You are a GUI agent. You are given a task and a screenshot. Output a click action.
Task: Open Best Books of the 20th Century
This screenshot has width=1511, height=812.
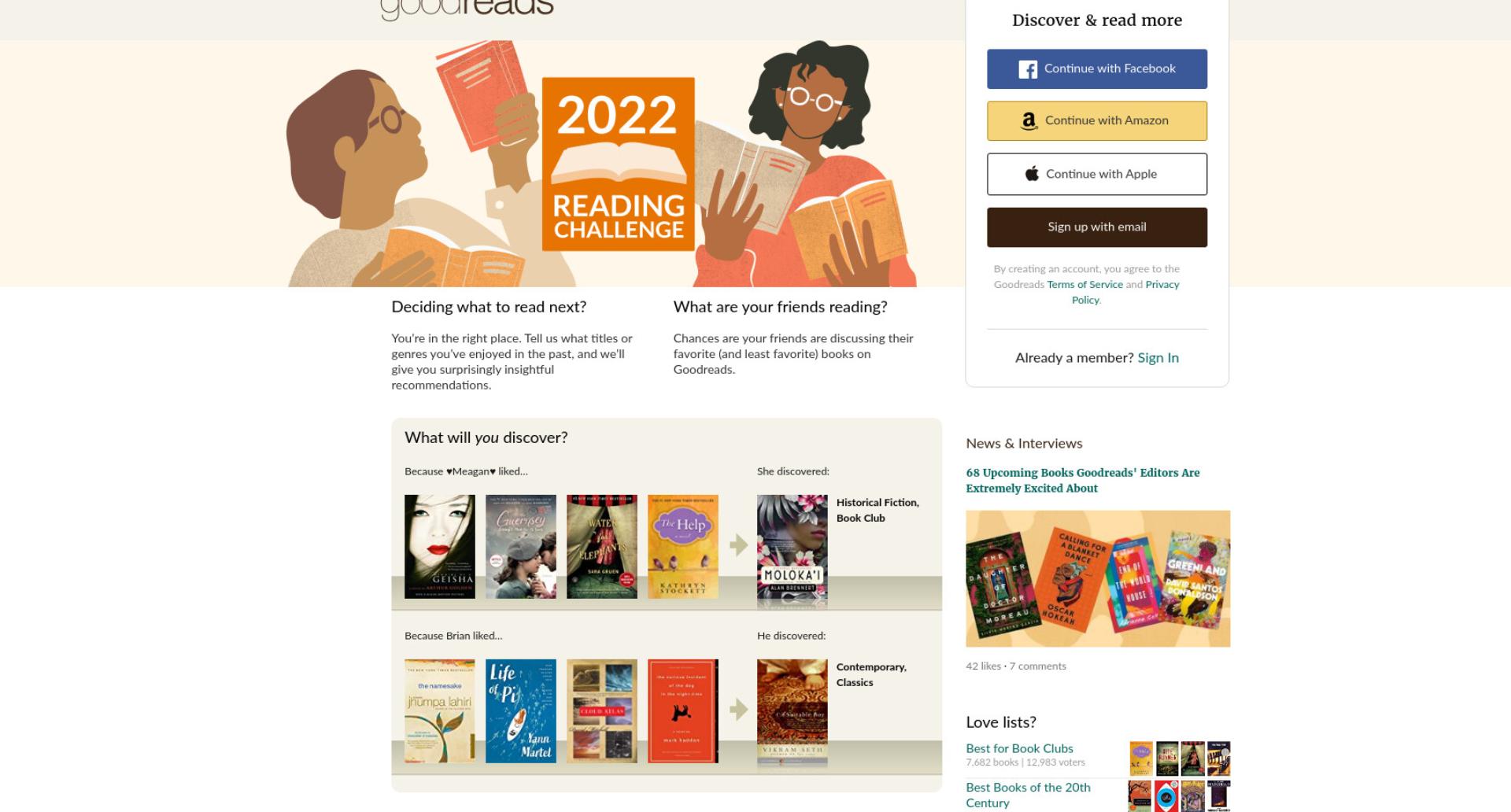[x=1028, y=795]
